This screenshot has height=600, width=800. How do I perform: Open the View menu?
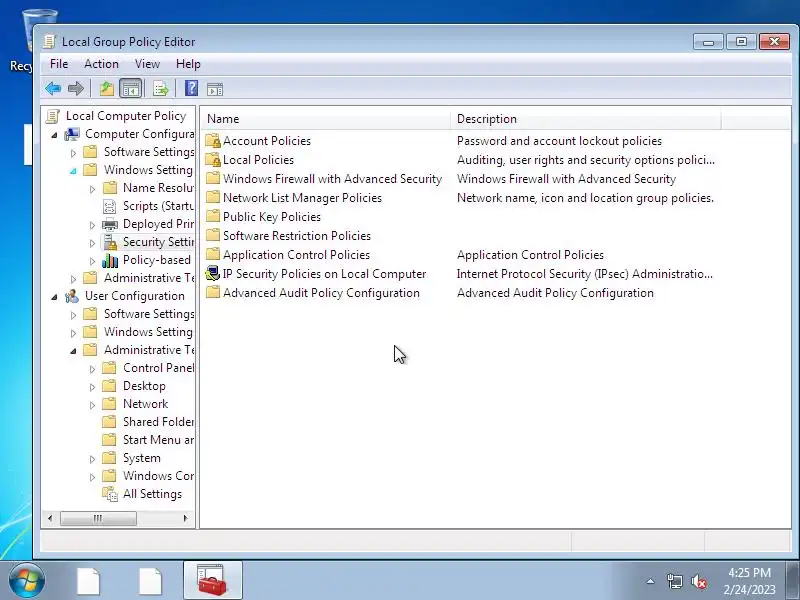coord(147,64)
